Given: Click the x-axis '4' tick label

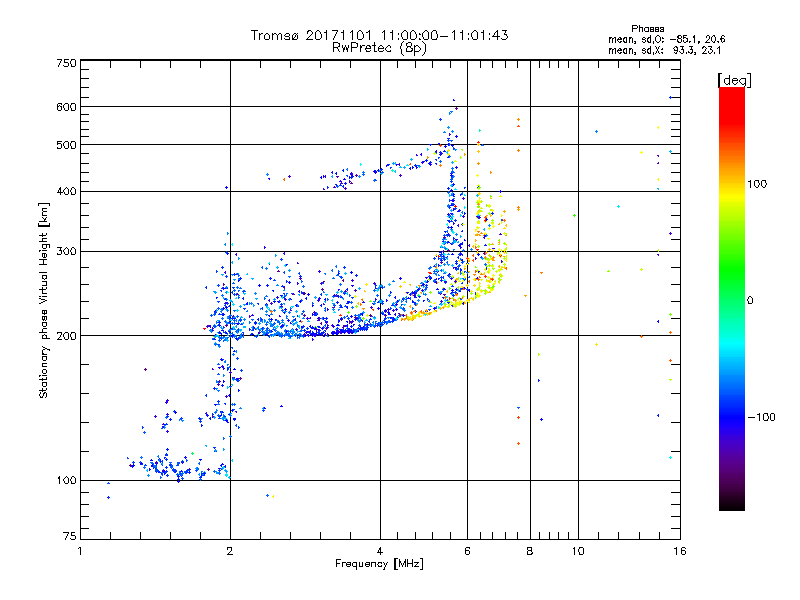Looking at the screenshot, I should coord(380,551).
